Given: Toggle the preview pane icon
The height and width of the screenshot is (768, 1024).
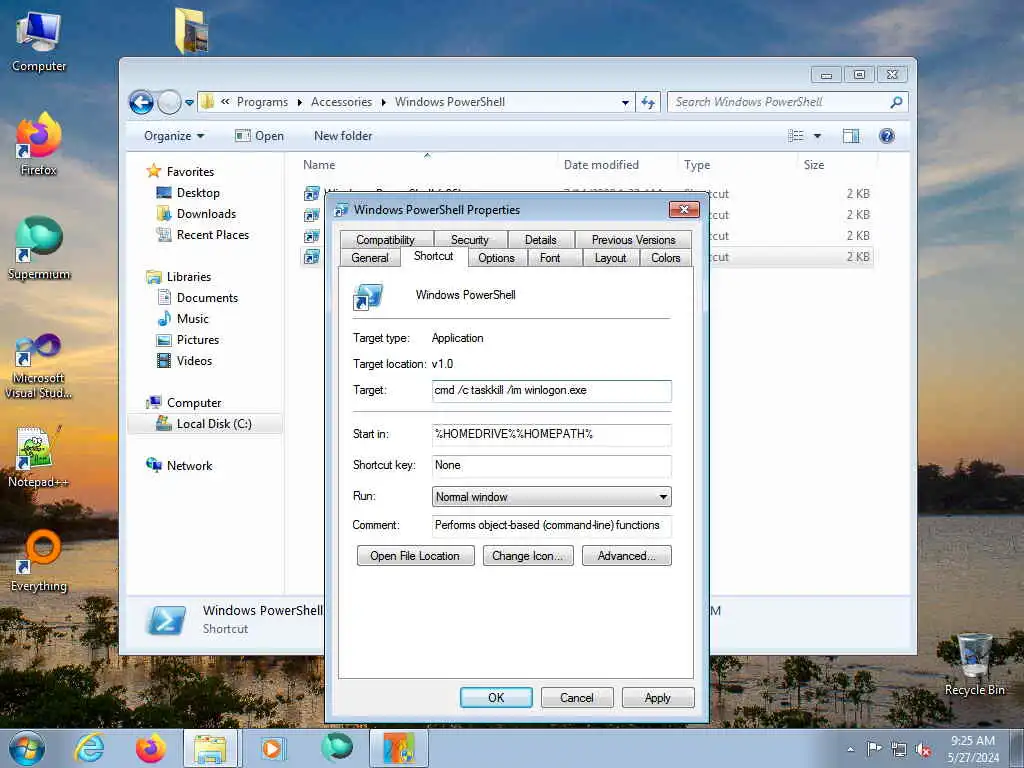Looking at the screenshot, I should click(851, 136).
